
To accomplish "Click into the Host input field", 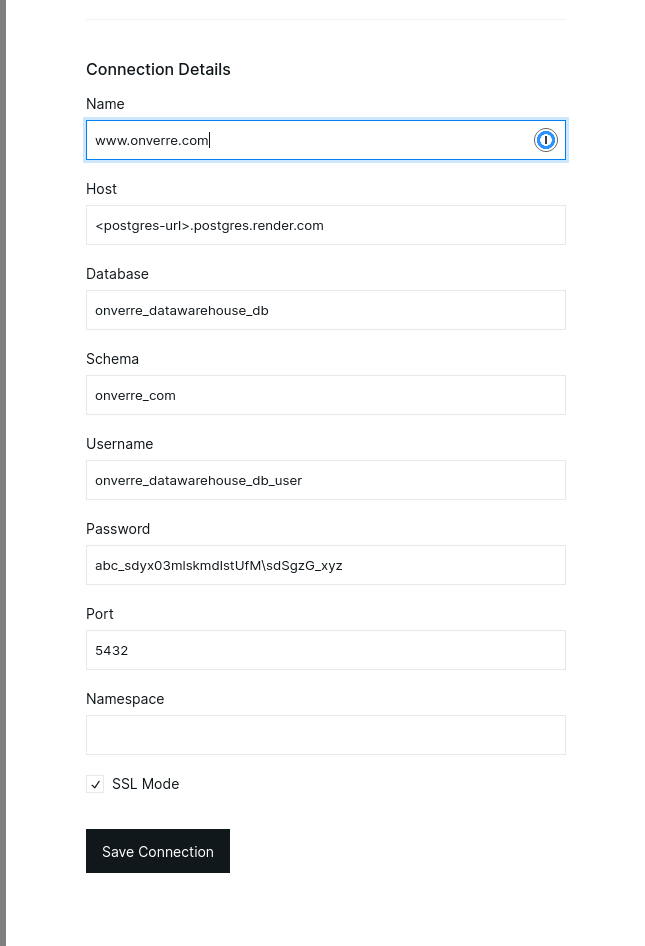I will point(325,225).
